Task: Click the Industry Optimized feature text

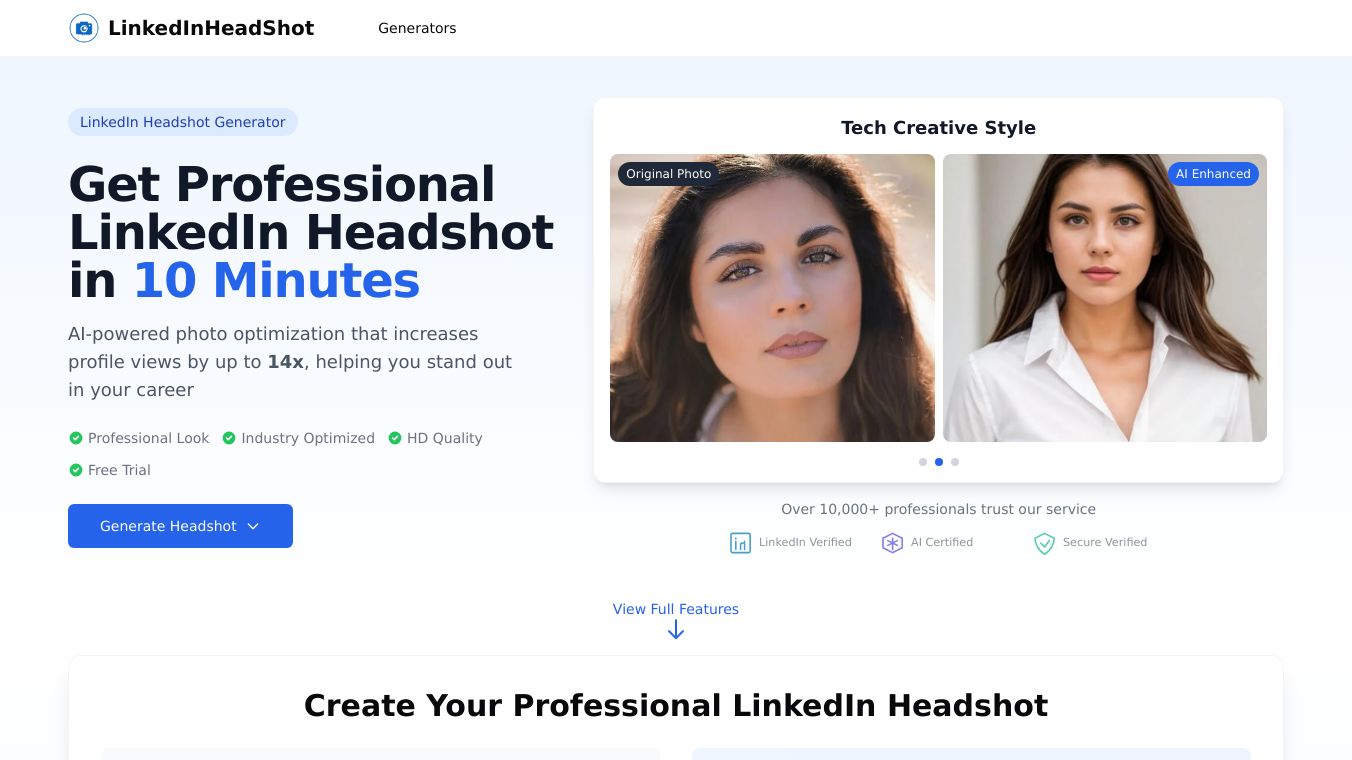Action: click(308, 438)
